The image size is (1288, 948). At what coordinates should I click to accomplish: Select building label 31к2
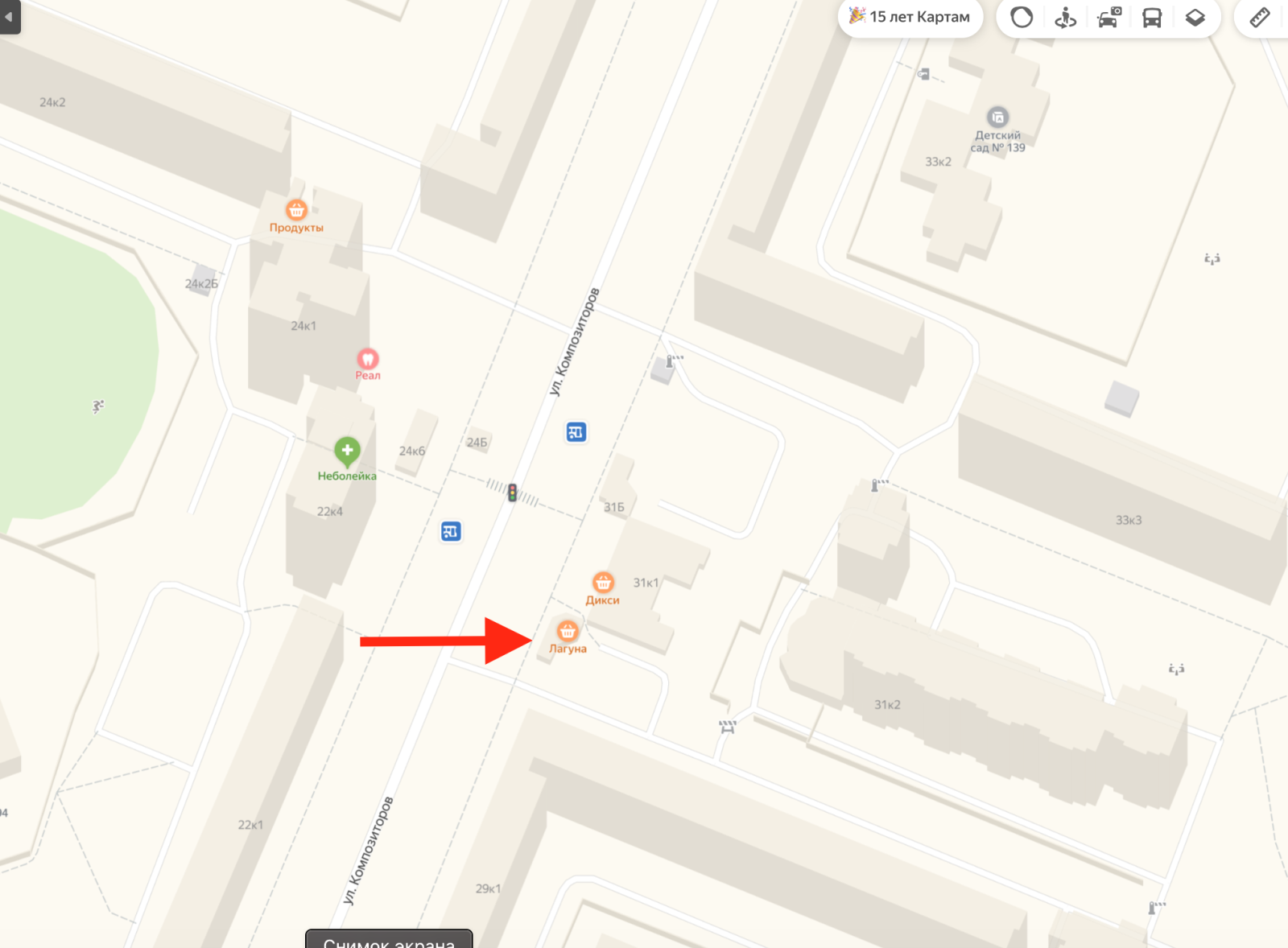coord(887,704)
